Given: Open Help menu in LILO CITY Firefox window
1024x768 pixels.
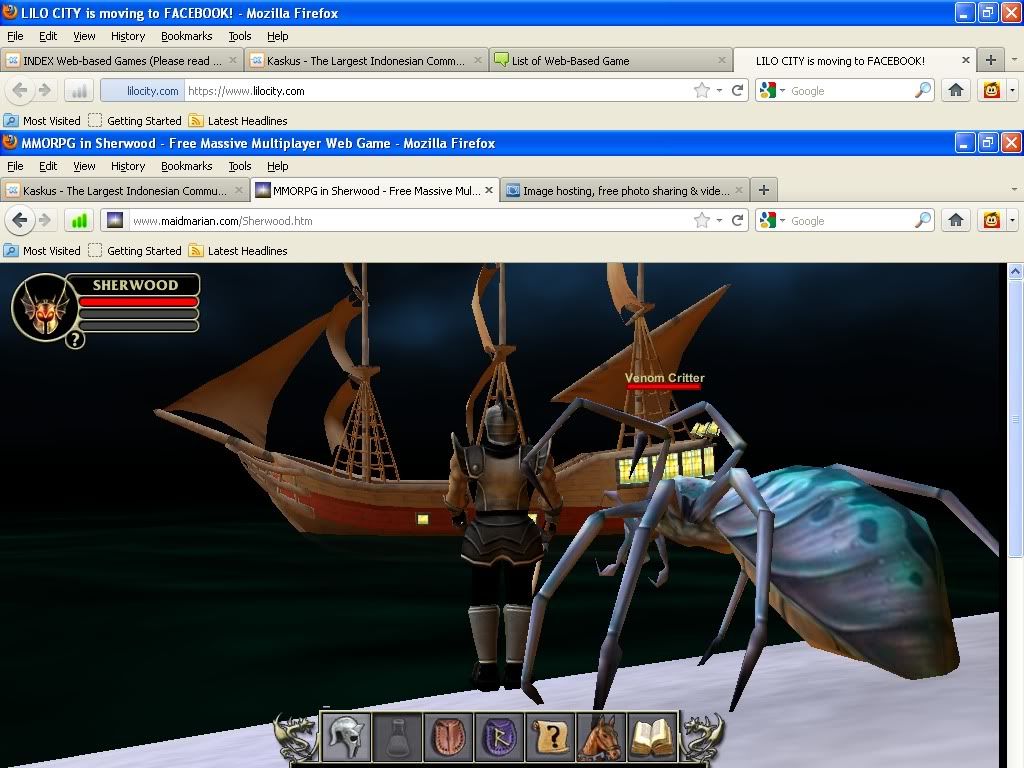Looking at the screenshot, I should pyautogui.click(x=278, y=36).
